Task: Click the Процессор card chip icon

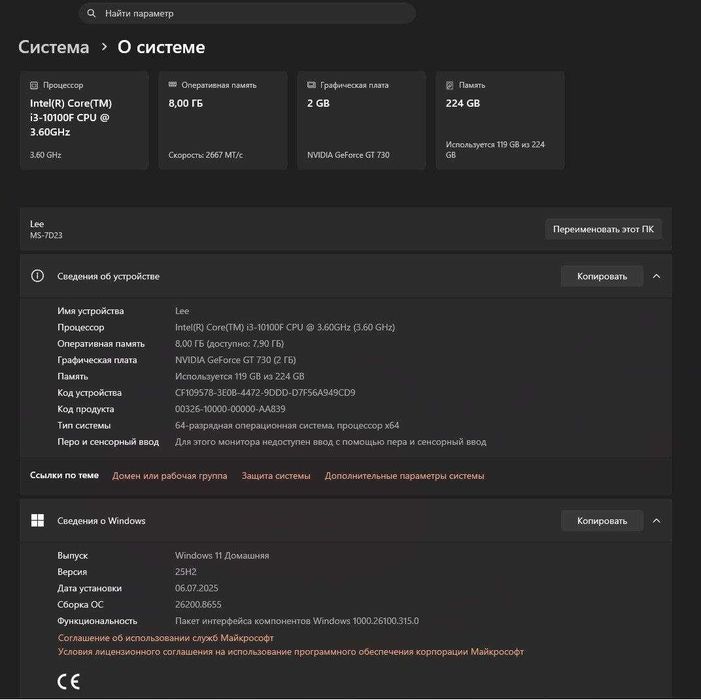Action: (34, 85)
